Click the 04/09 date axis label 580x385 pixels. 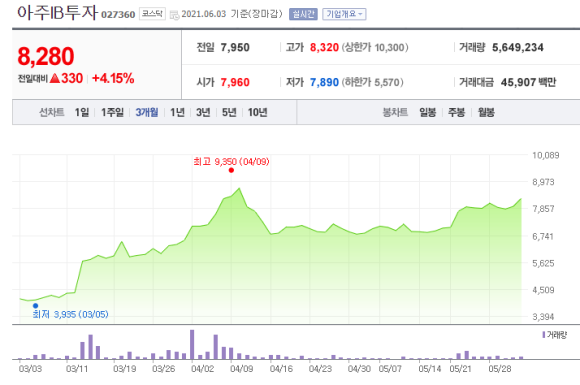click(242, 369)
